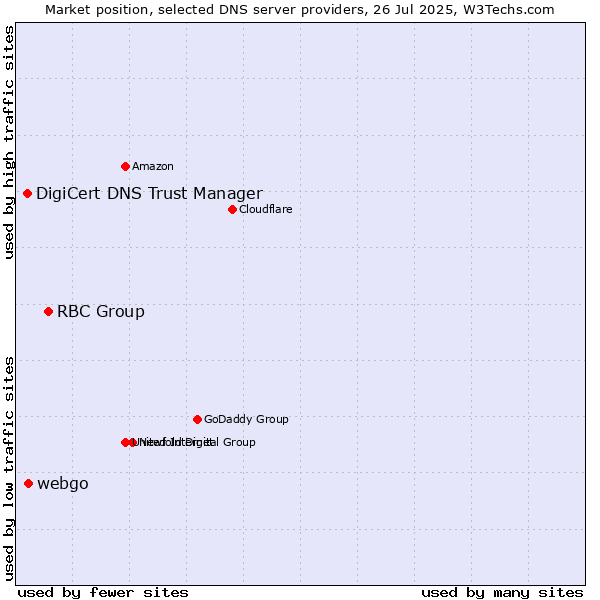Click the 'used by fewer sites' axis label
The height and width of the screenshot is (600, 600).
tap(103, 593)
